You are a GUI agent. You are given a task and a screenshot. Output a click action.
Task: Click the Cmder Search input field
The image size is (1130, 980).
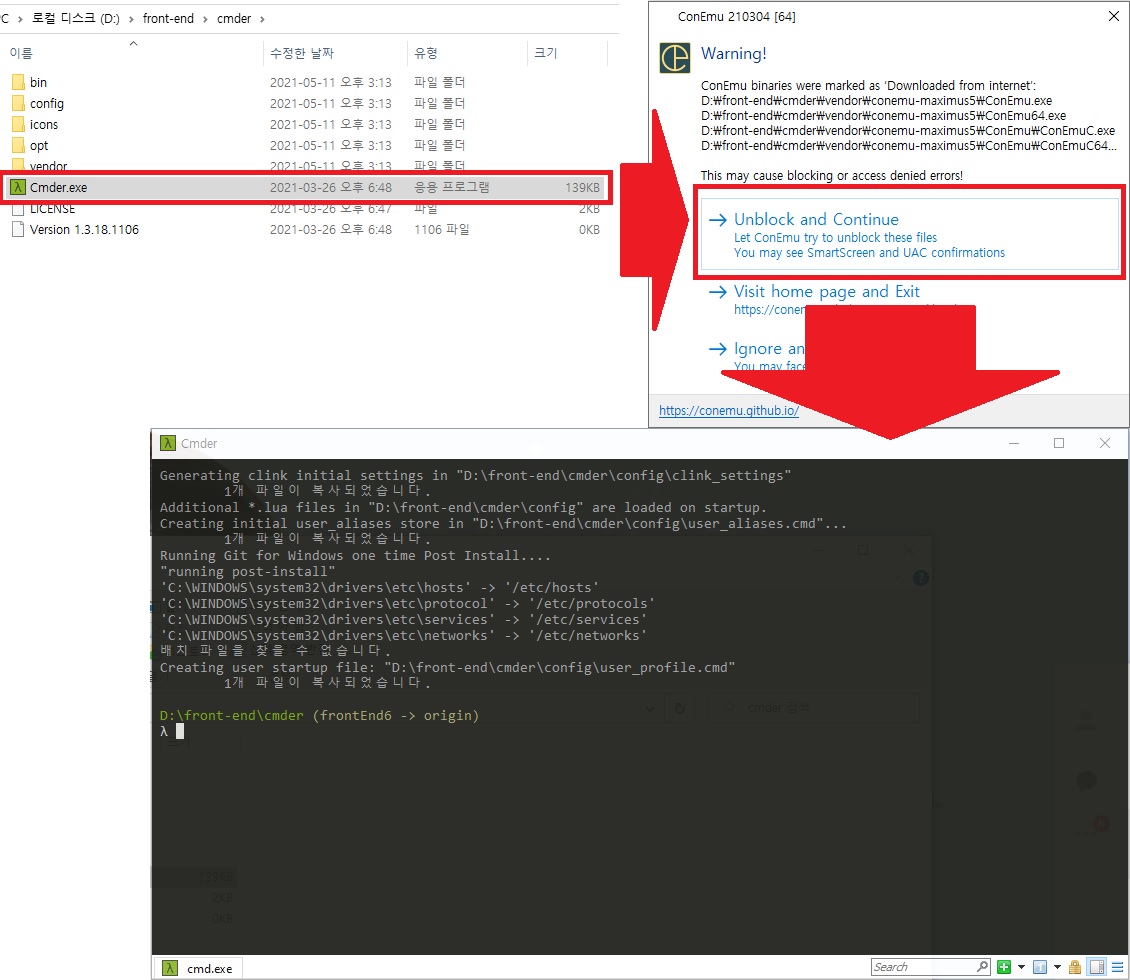point(922,967)
